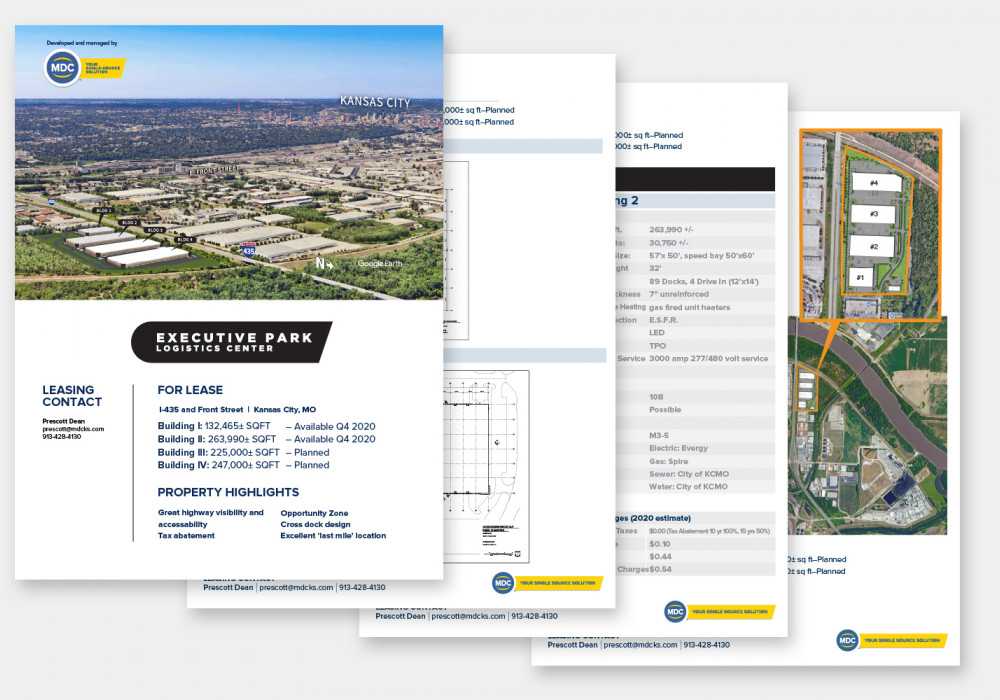Click the MDC circular logo on the cover page
This screenshot has height=700, width=1000.
[62, 69]
